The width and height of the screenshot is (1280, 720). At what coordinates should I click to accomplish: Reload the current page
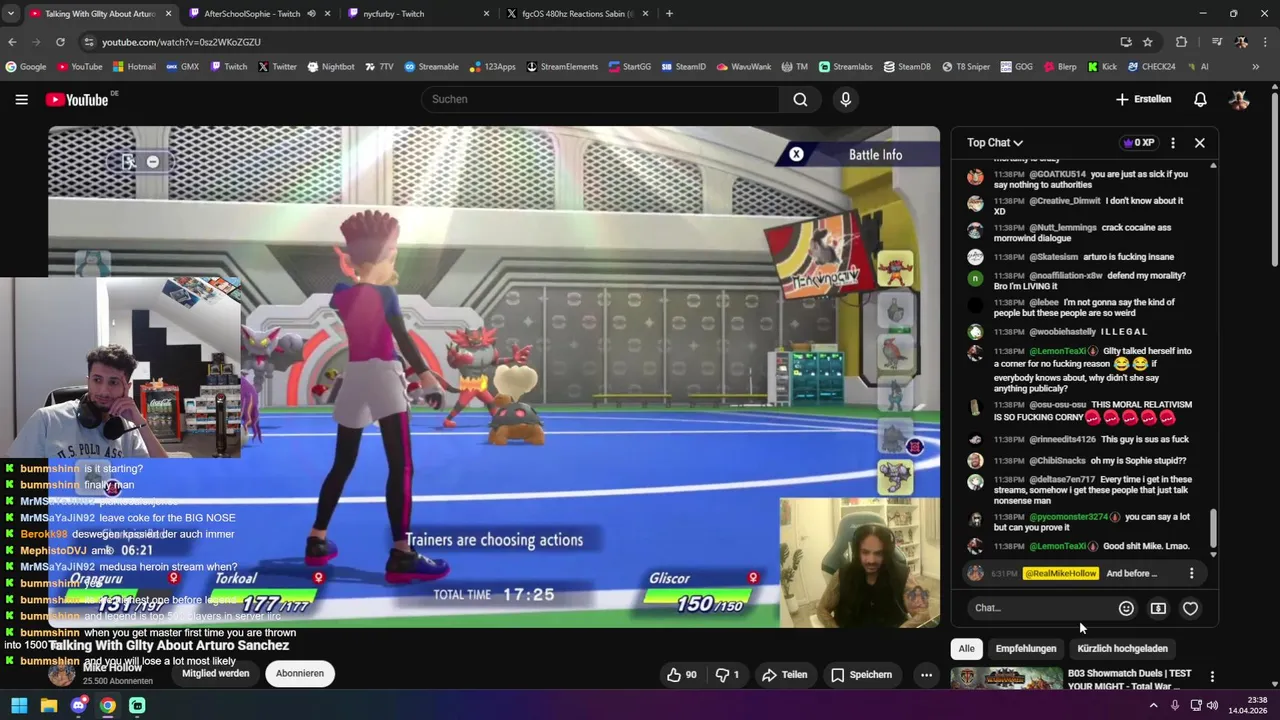click(x=60, y=42)
